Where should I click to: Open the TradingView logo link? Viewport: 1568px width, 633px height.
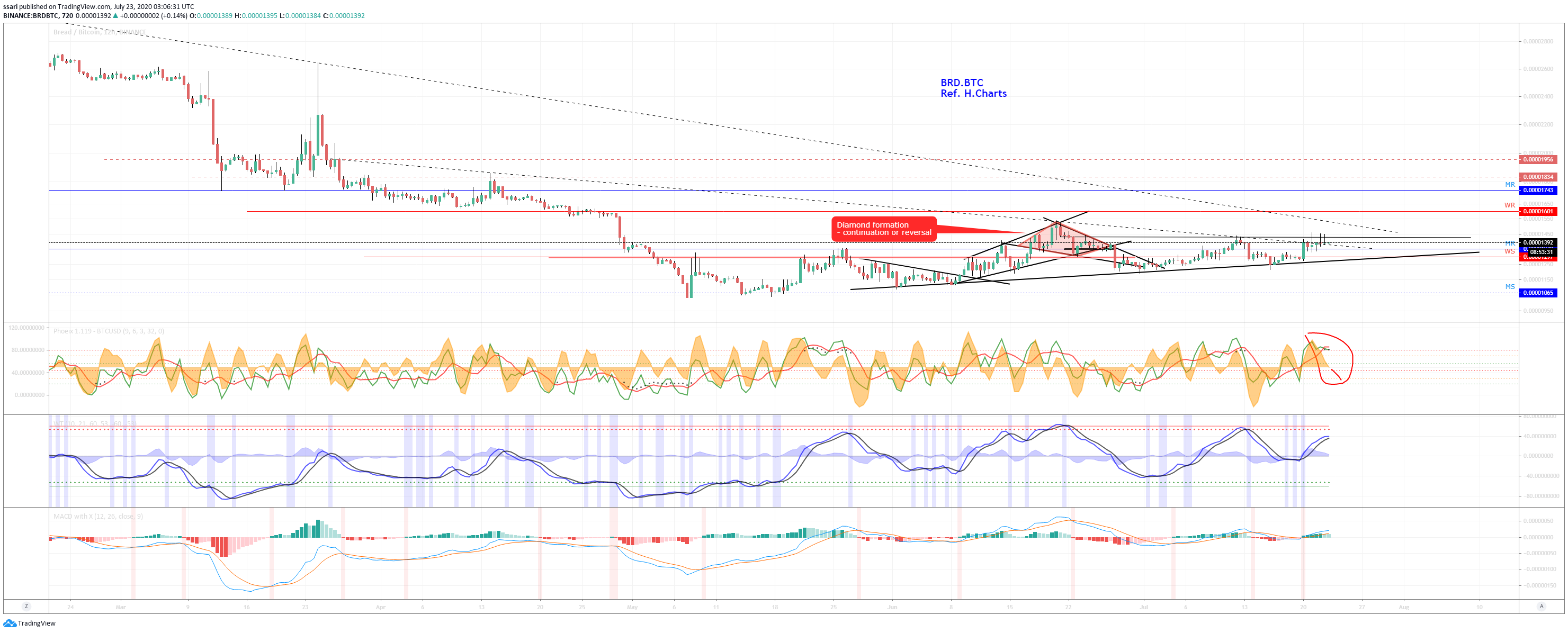pyautogui.click(x=29, y=623)
